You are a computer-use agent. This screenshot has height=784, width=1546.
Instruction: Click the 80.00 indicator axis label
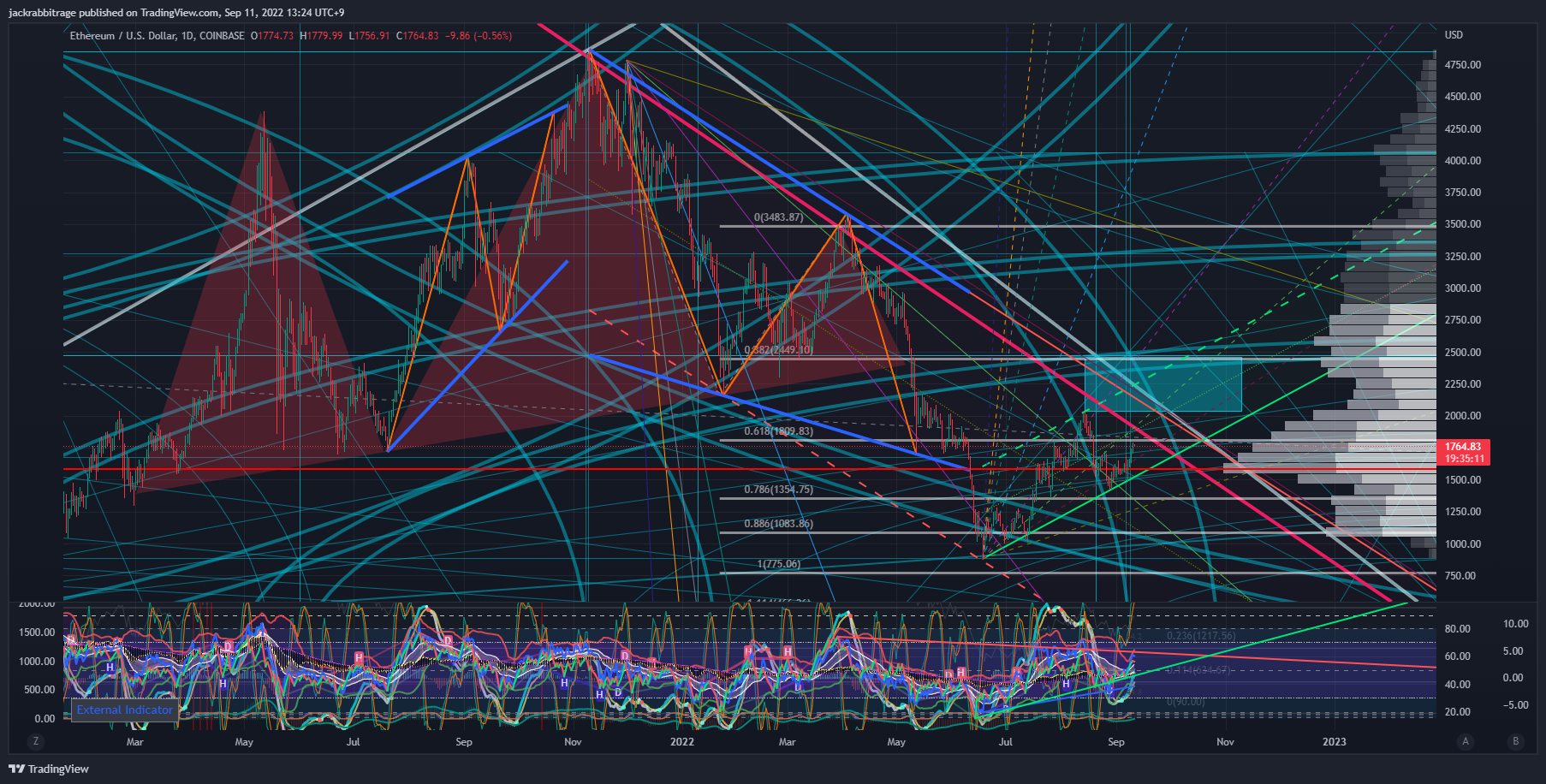(x=1458, y=629)
